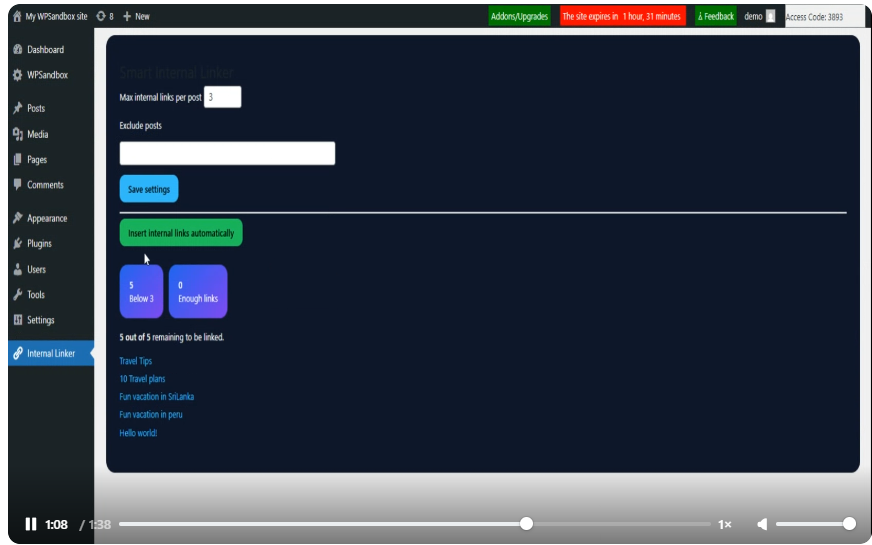Click Insert internal links automatically button
Screen dimensions: 872x545
click(181, 233)
